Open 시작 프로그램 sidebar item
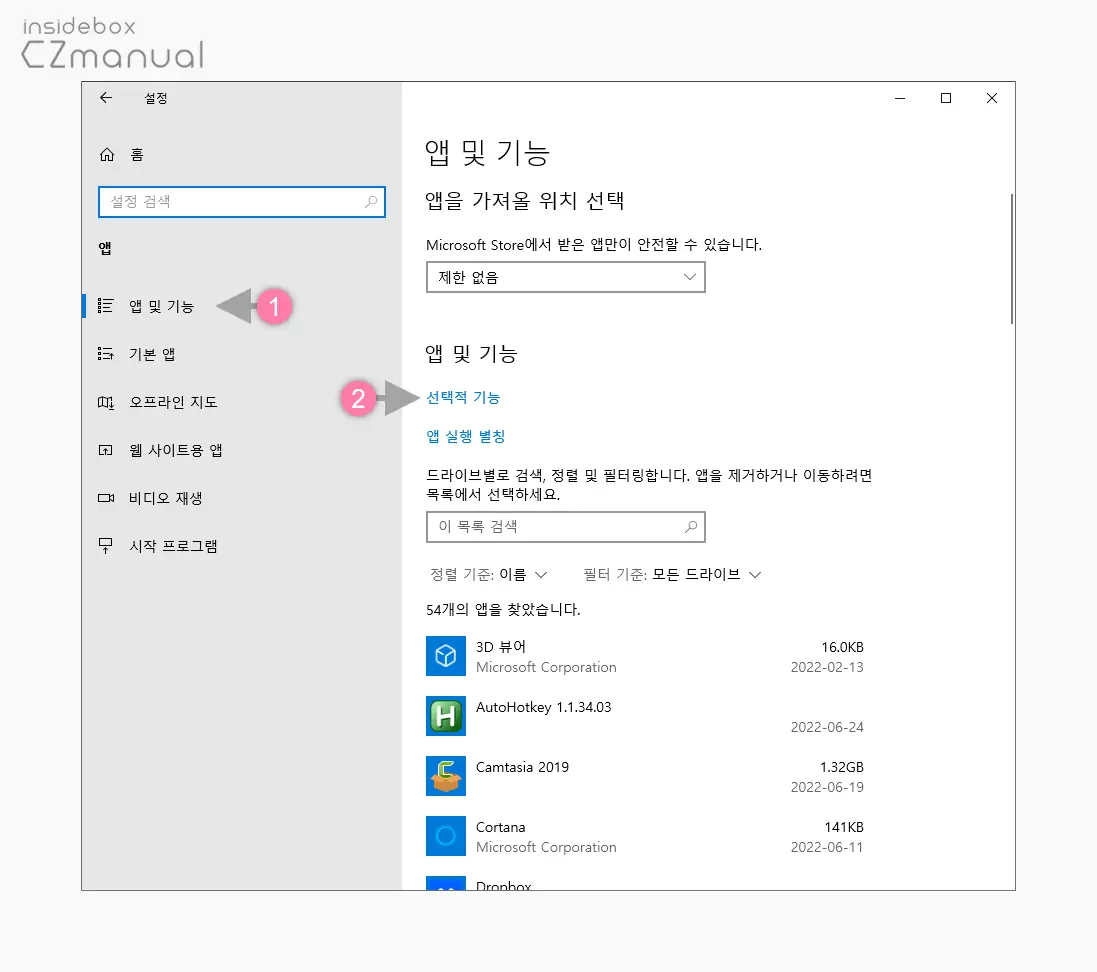This screenshot has height=972, width=1097. click(x=241, y=546)
